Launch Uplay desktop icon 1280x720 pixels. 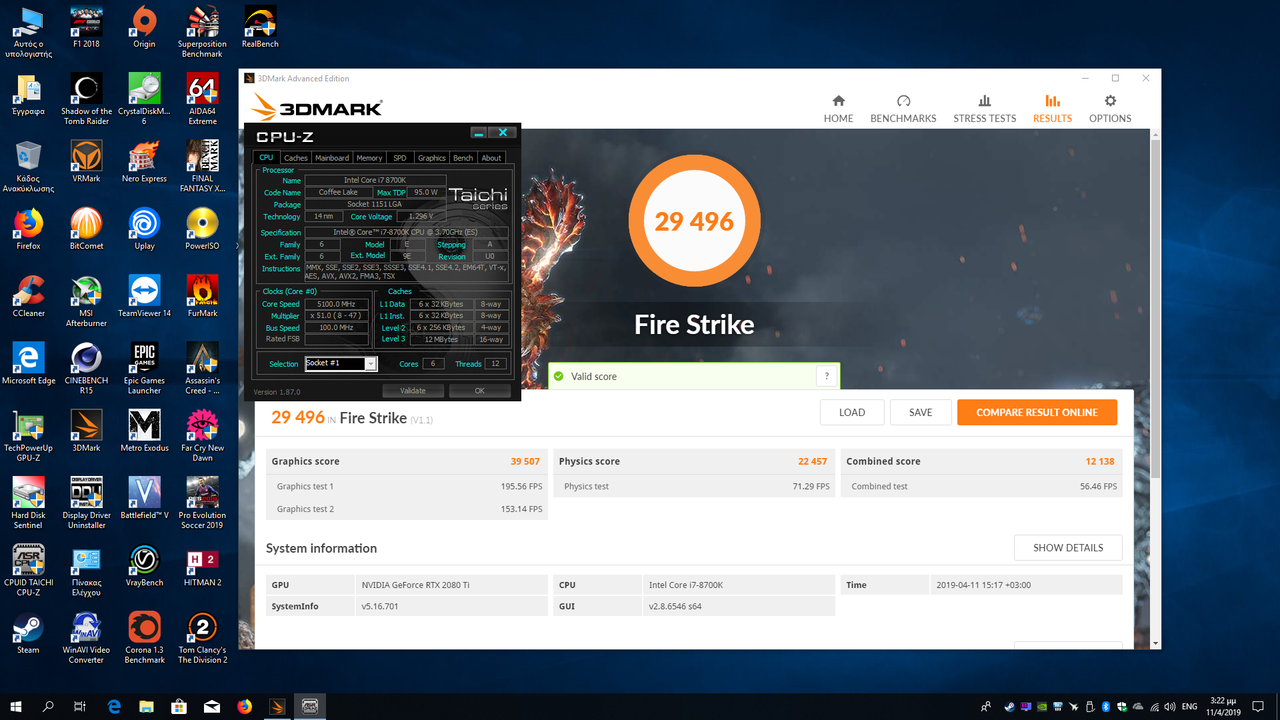(x=144, y=229)
